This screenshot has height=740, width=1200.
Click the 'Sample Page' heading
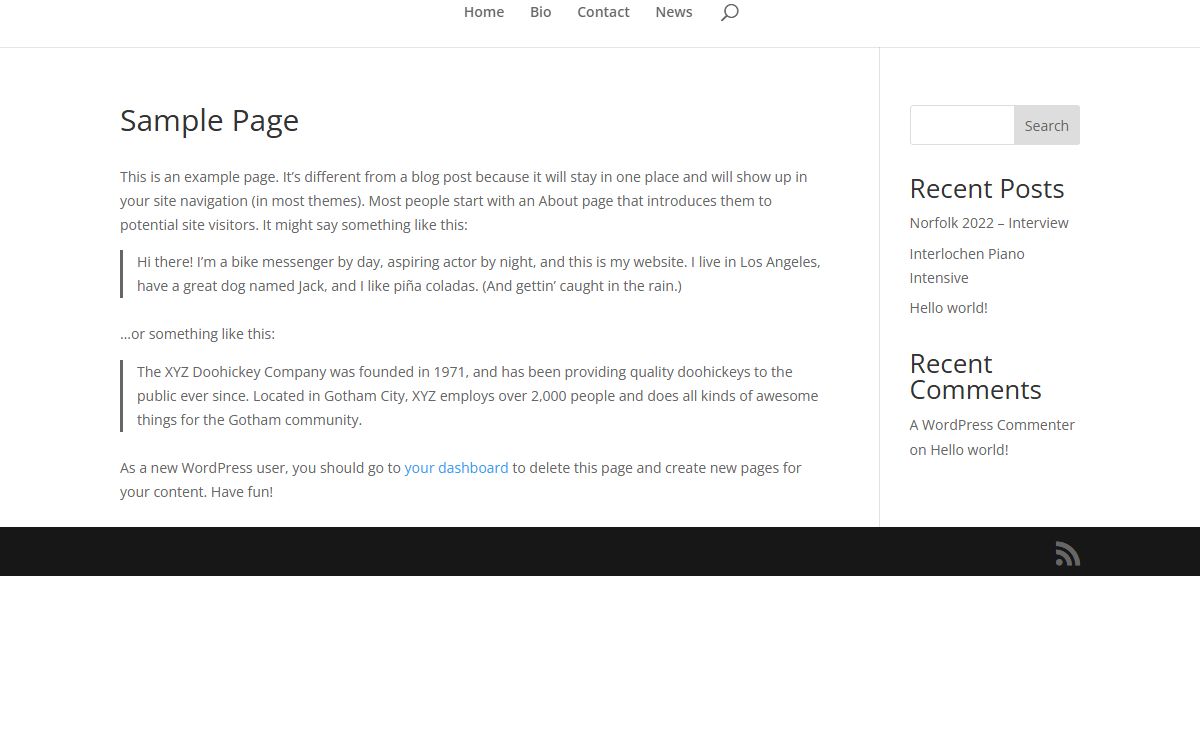[209, 120]
